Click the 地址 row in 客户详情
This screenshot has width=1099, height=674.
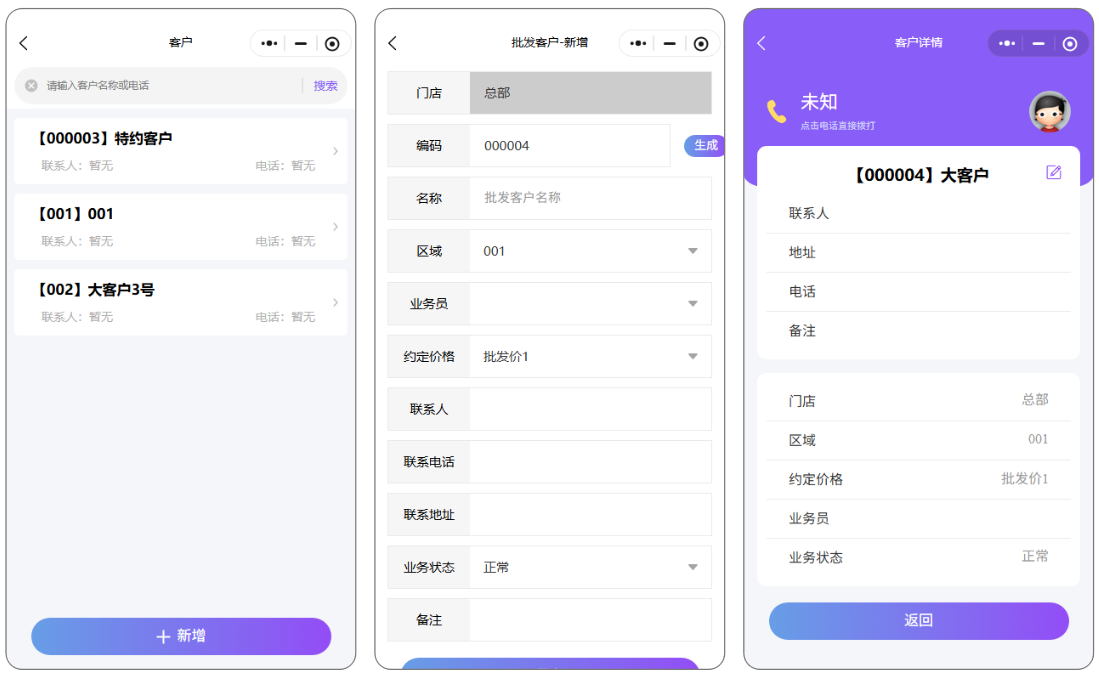919,252
